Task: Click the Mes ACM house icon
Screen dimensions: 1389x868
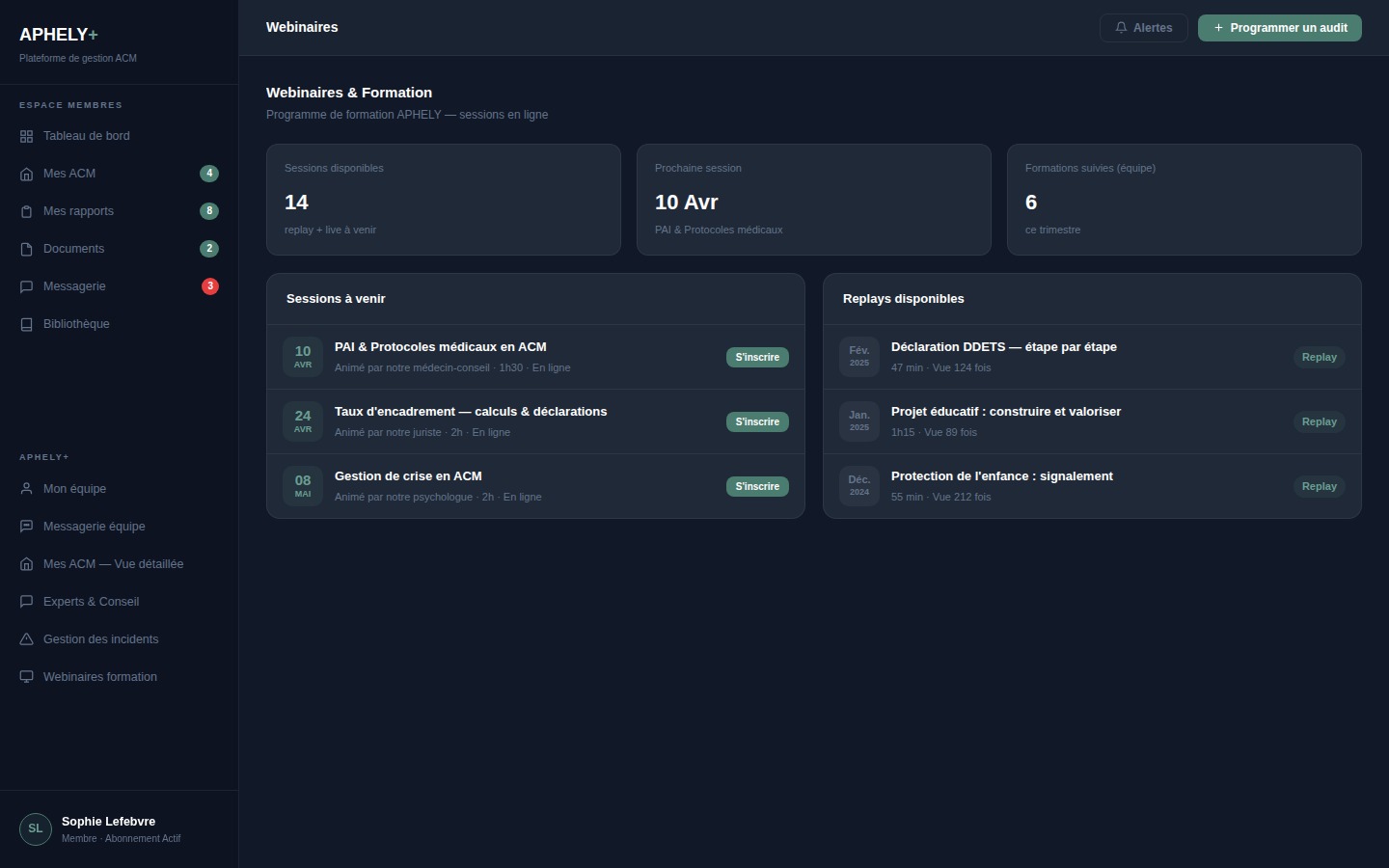Action: click(26, 174)
